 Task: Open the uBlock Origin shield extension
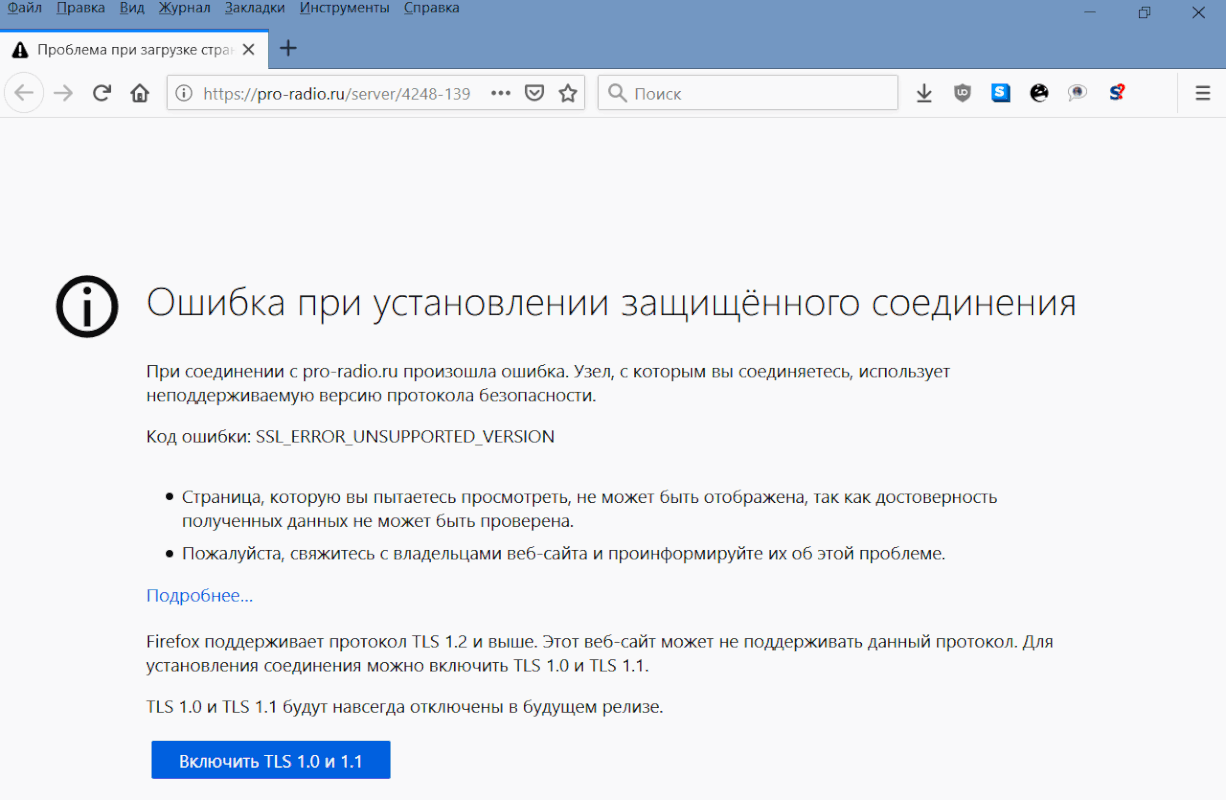pos(963,93)
